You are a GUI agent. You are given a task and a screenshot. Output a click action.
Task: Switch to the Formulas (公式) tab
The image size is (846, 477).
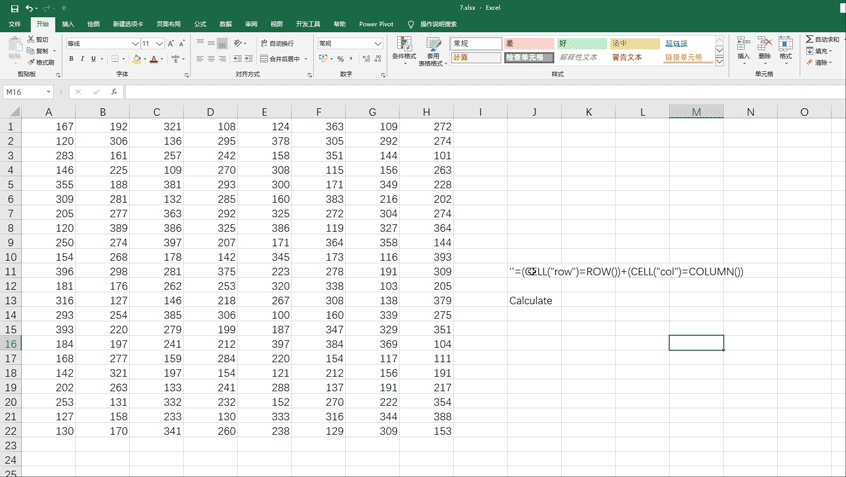200,24
